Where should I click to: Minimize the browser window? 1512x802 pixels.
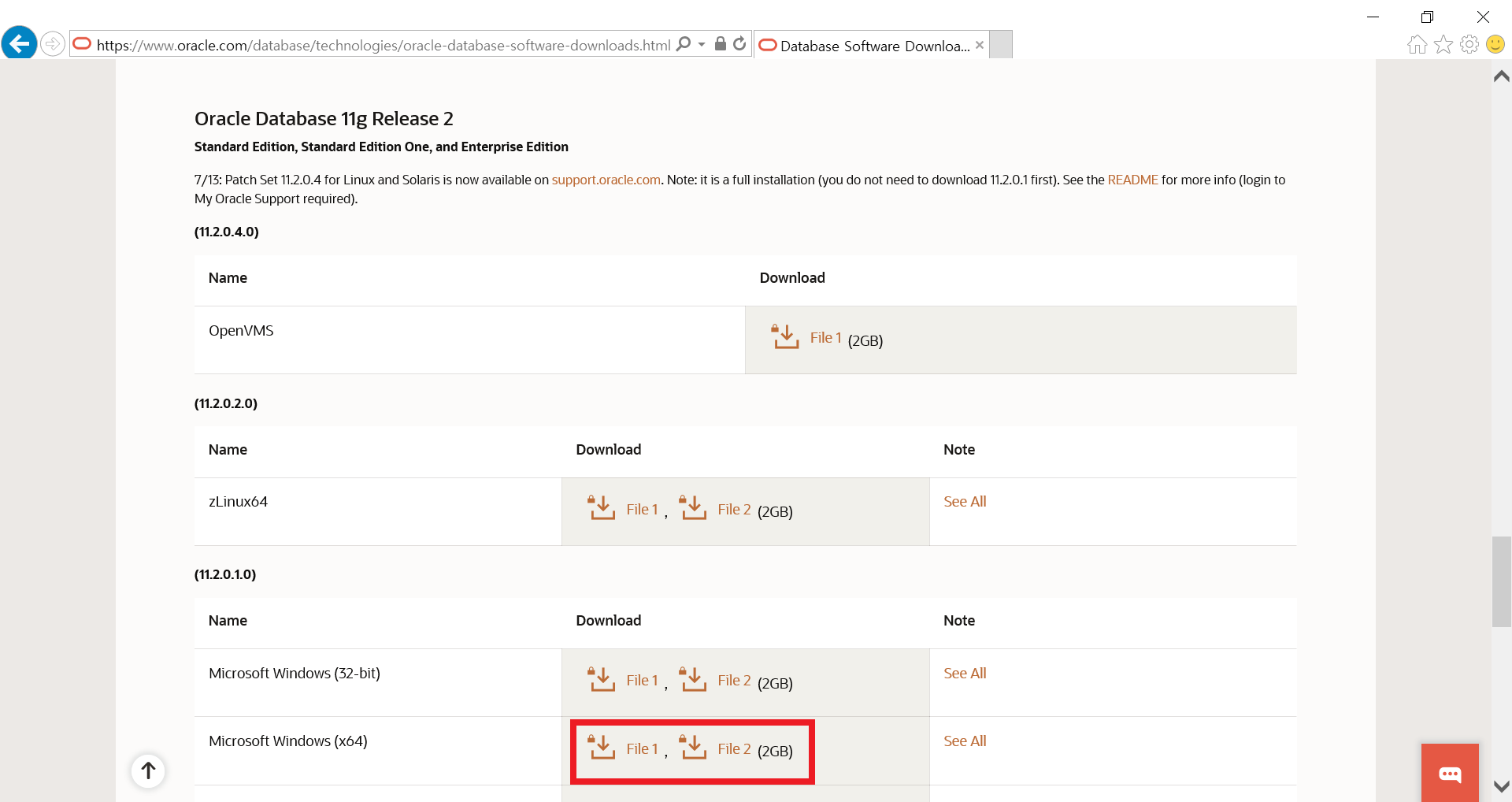coord(1373,17)
